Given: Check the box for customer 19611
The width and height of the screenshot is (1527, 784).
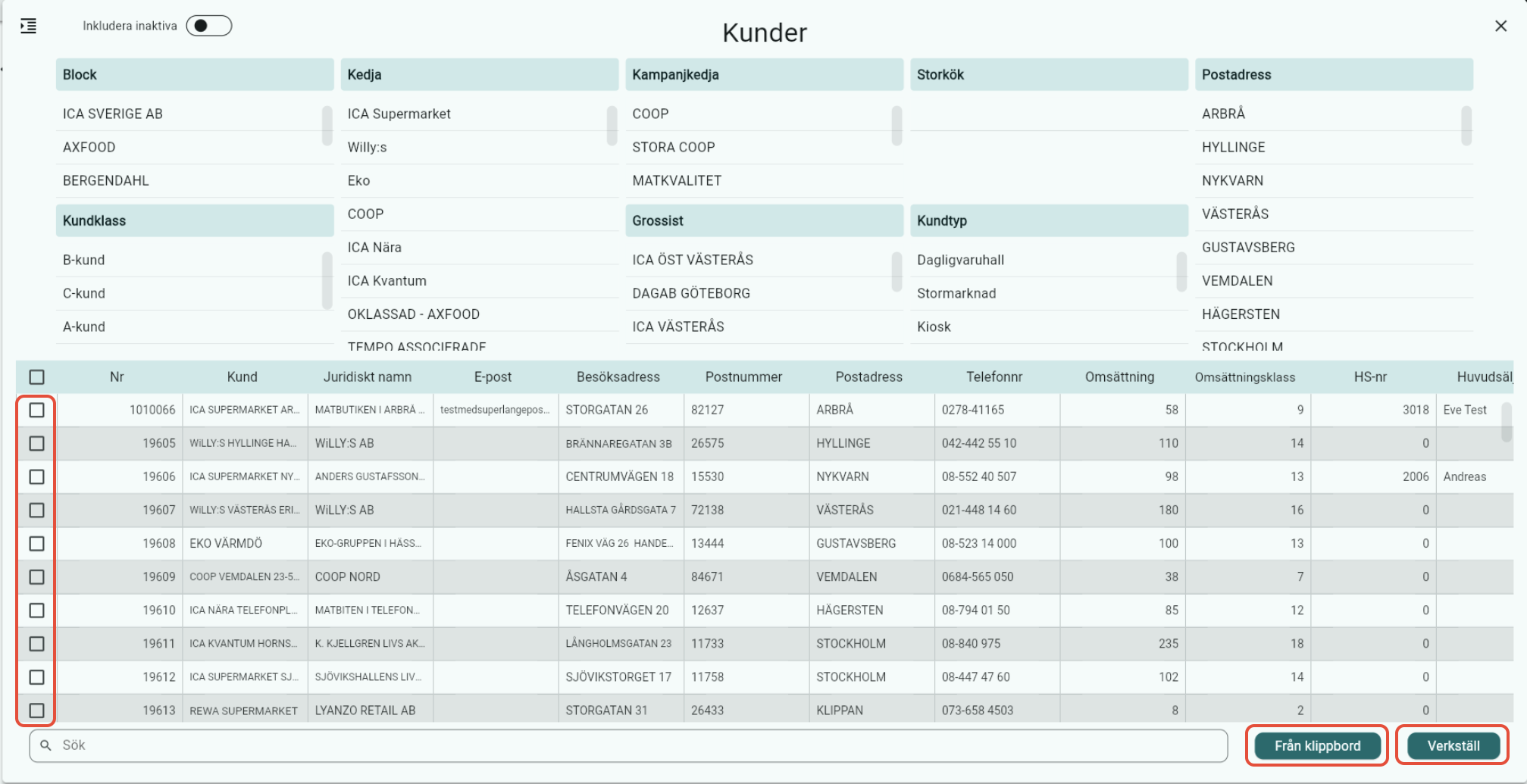Looking at the screenshot, I should pyautogui.click(x=36, y=643).
